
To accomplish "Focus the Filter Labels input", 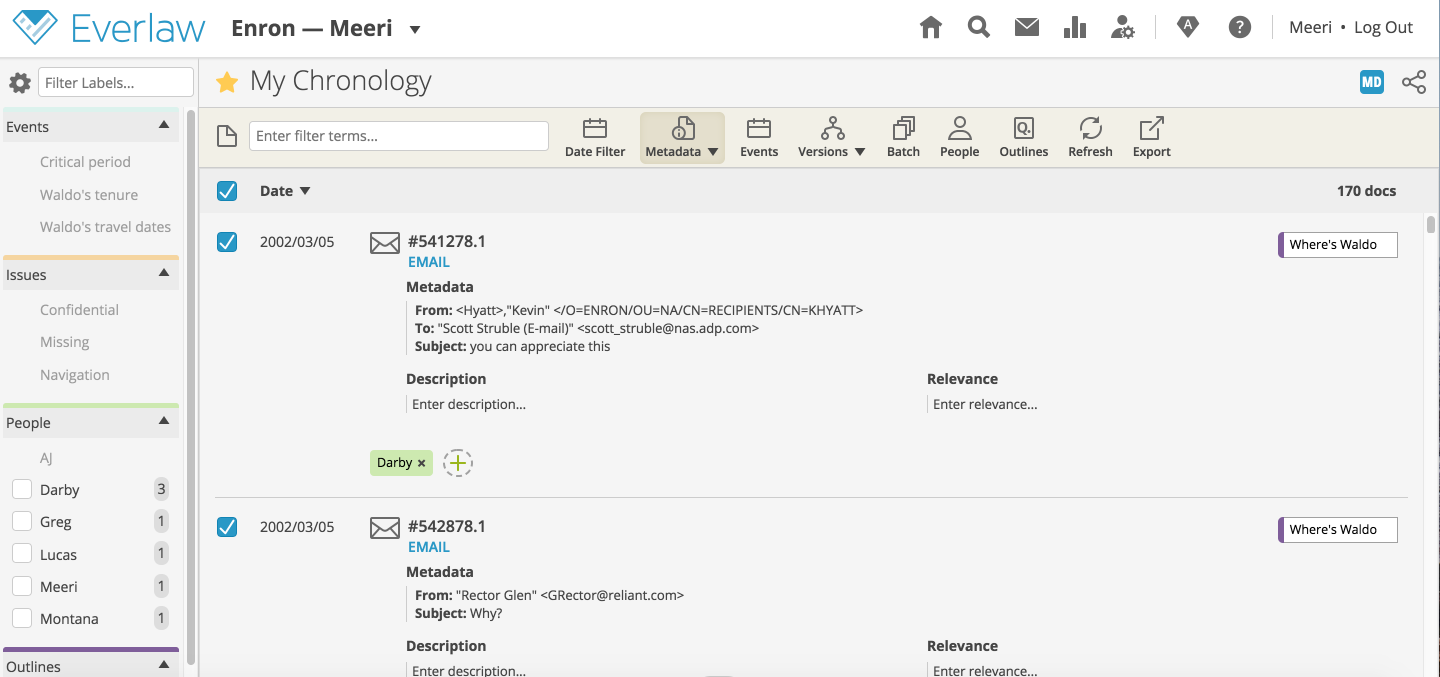I will [116, 83].
